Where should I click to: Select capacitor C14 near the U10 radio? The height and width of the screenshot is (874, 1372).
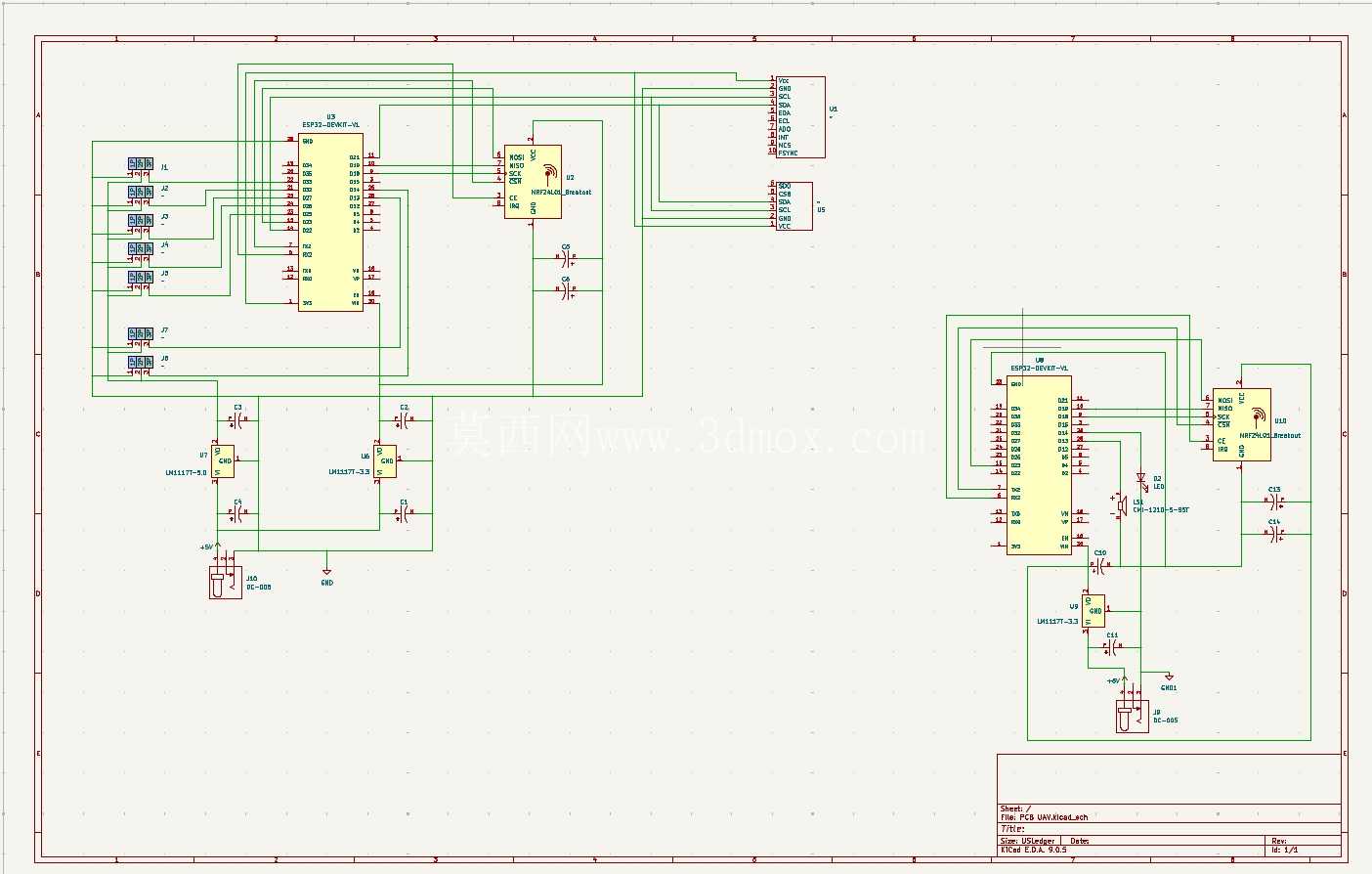click(x=1275, y=534)
